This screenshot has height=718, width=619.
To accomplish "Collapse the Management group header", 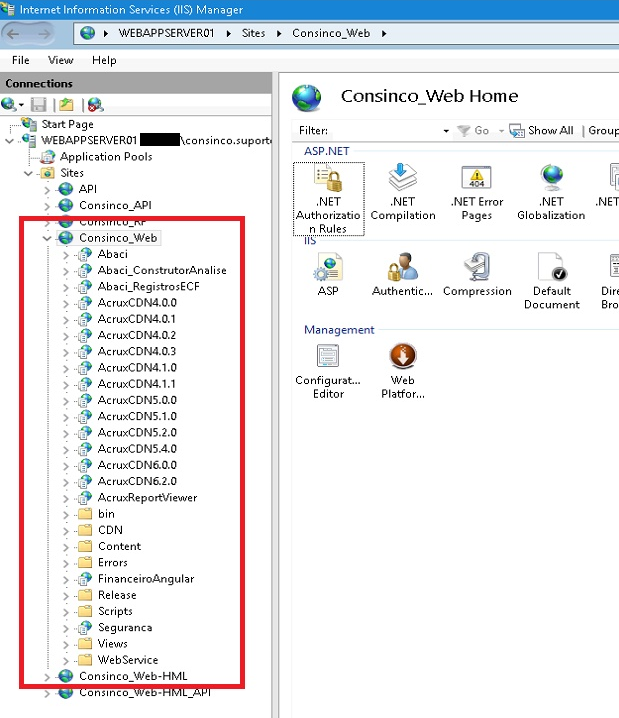I will 339,330.
